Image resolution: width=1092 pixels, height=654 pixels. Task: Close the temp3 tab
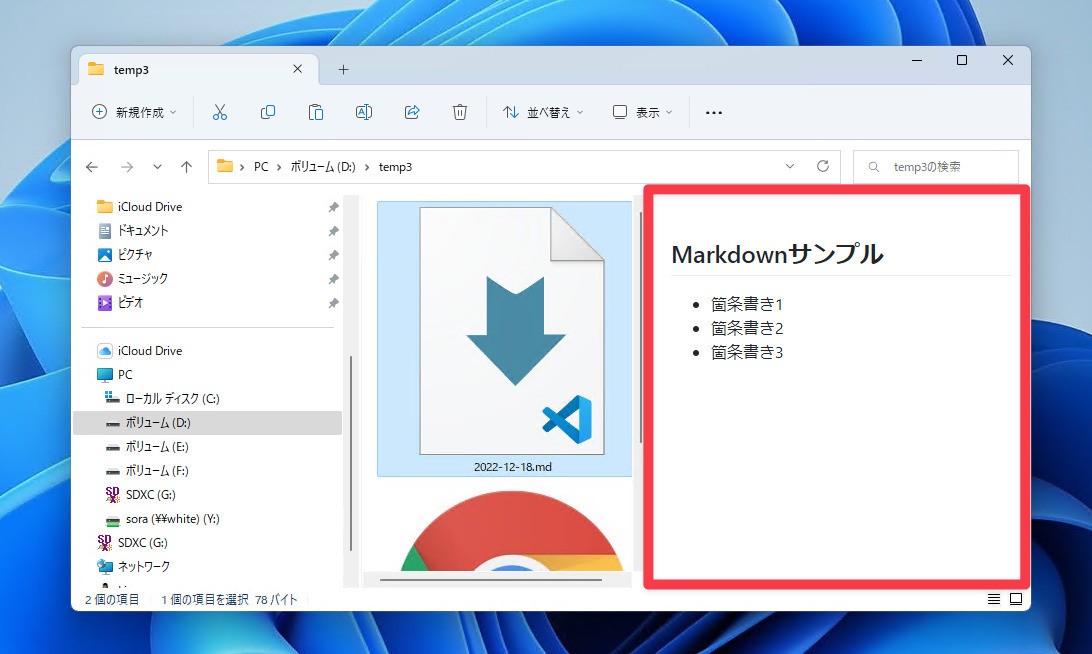click(x=297, y=69)
